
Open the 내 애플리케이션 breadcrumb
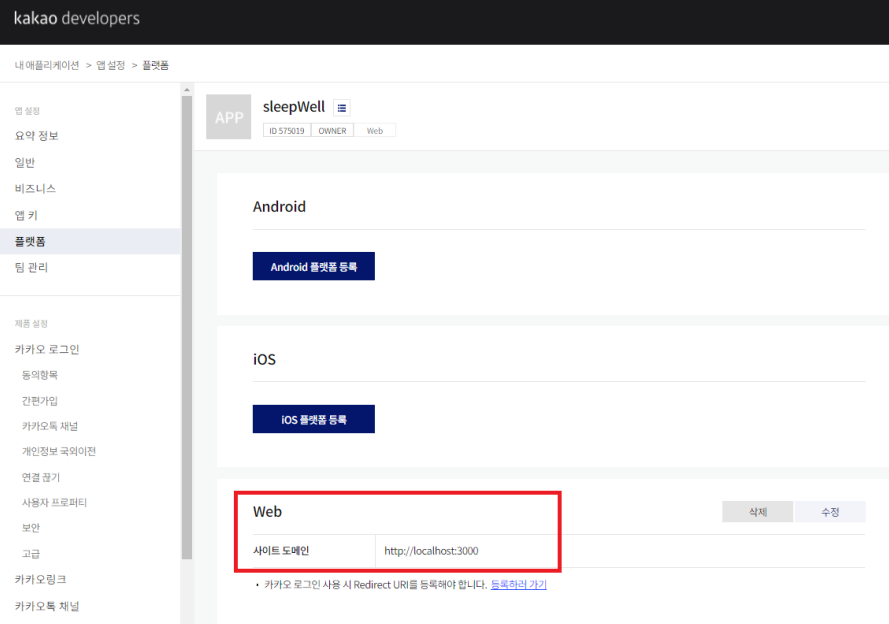(47, 65)
